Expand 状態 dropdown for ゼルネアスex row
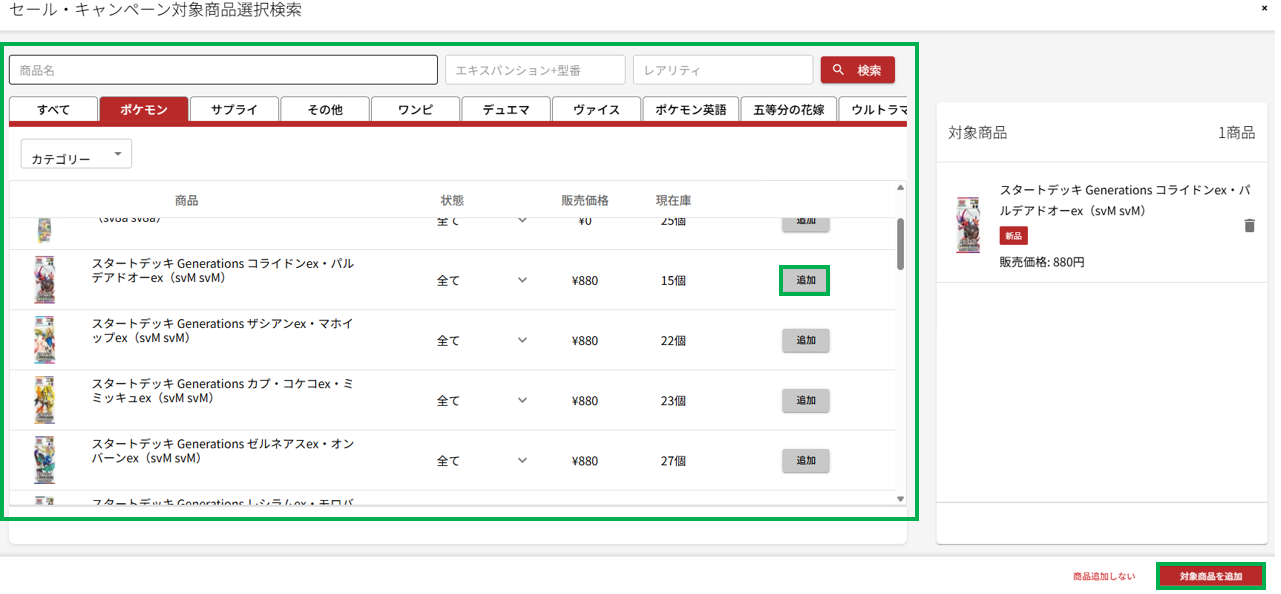The height and width of the screenshot is (594, 1281). pos(522,461)
